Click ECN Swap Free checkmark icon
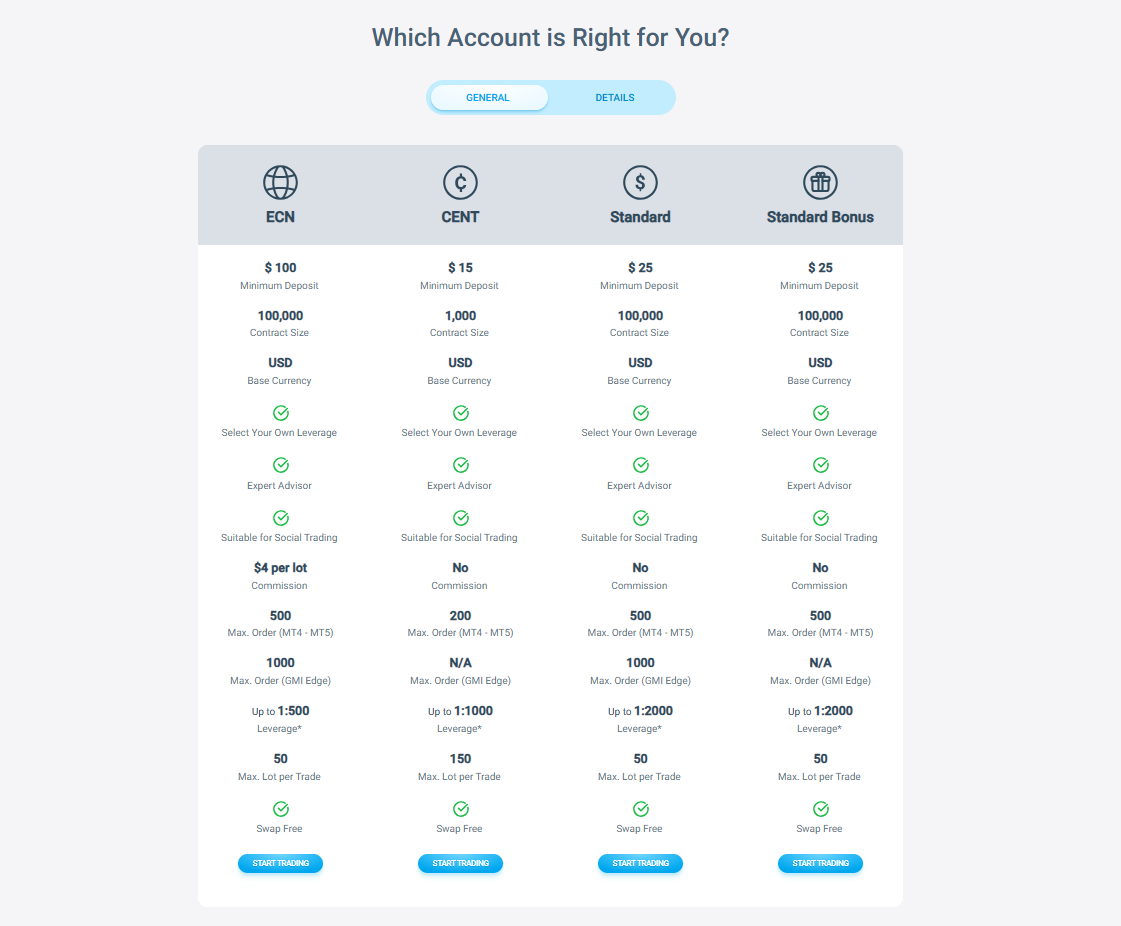Viewport: 1121px width, 926px height. point(281,809)
